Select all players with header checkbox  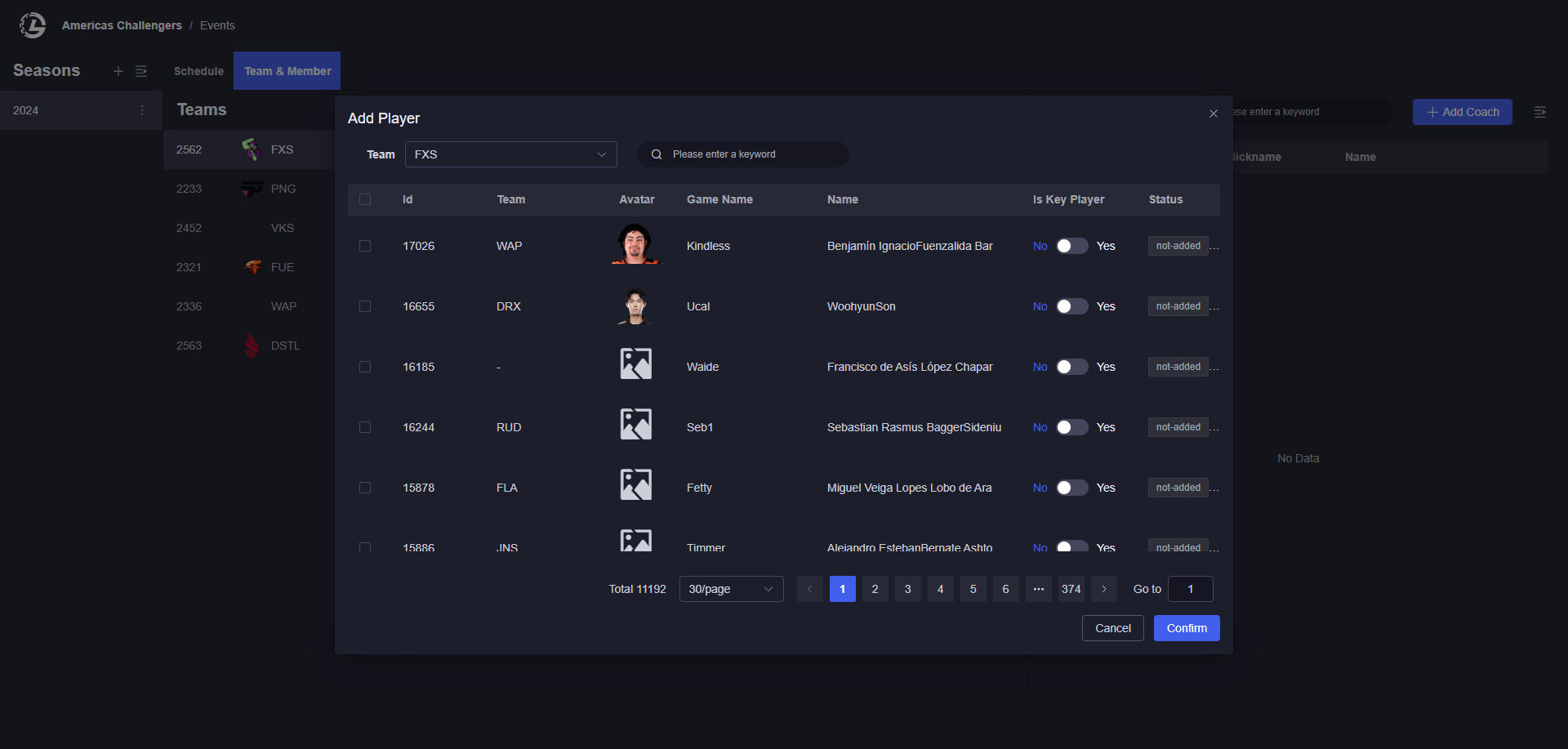pos(365,199)
